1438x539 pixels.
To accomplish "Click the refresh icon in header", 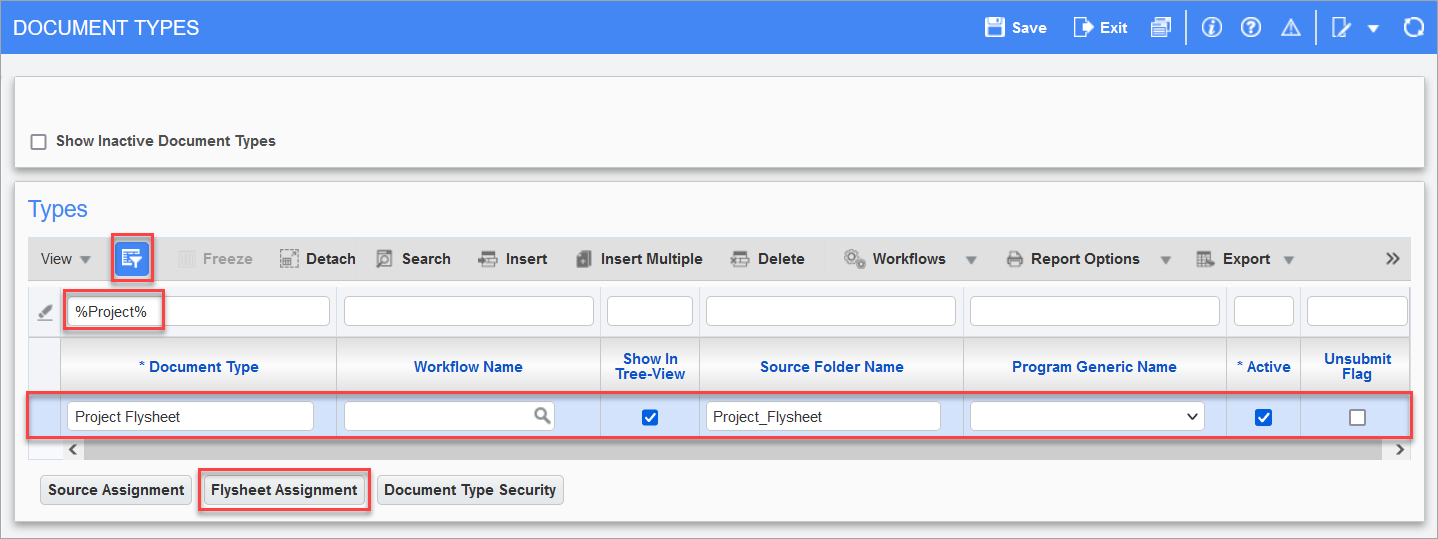I will point(1413,27).
